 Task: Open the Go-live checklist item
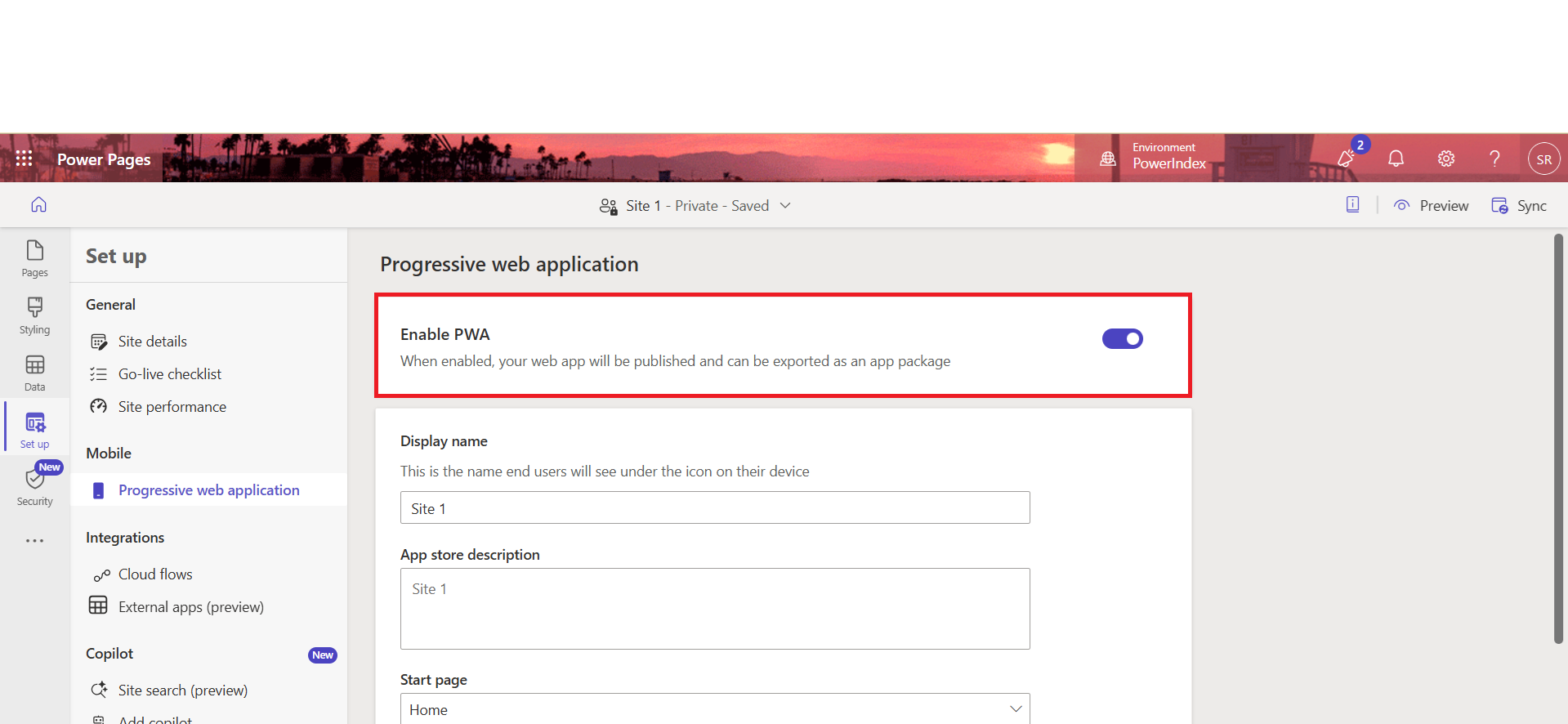click(169, 374)
